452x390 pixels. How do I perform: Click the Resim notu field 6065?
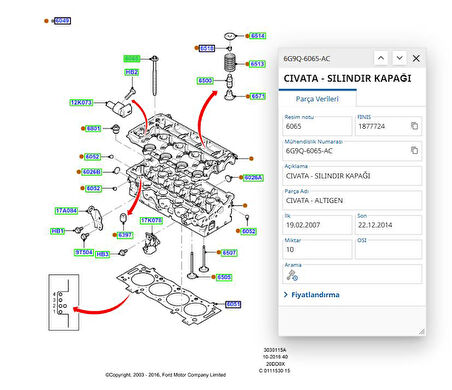[x=317, y=126]
